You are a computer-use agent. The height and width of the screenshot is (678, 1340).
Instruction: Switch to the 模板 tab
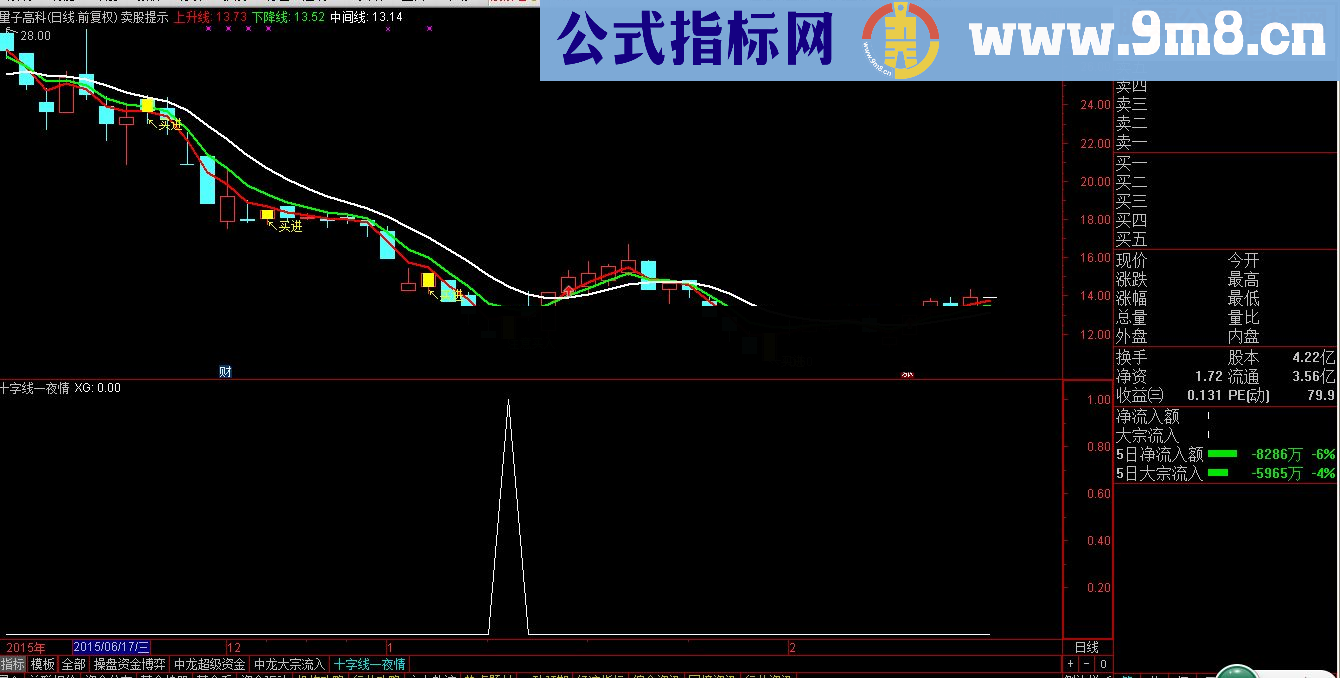42,663
